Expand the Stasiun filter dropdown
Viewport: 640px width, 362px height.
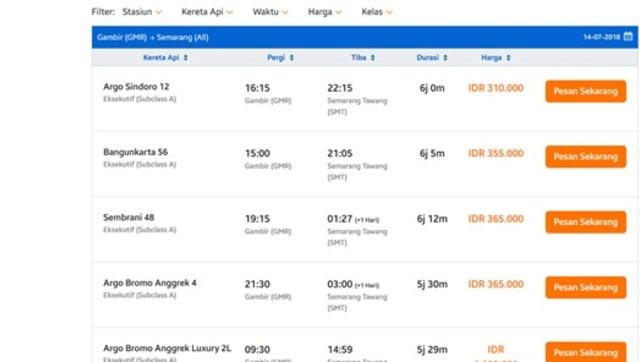(142, 12)
